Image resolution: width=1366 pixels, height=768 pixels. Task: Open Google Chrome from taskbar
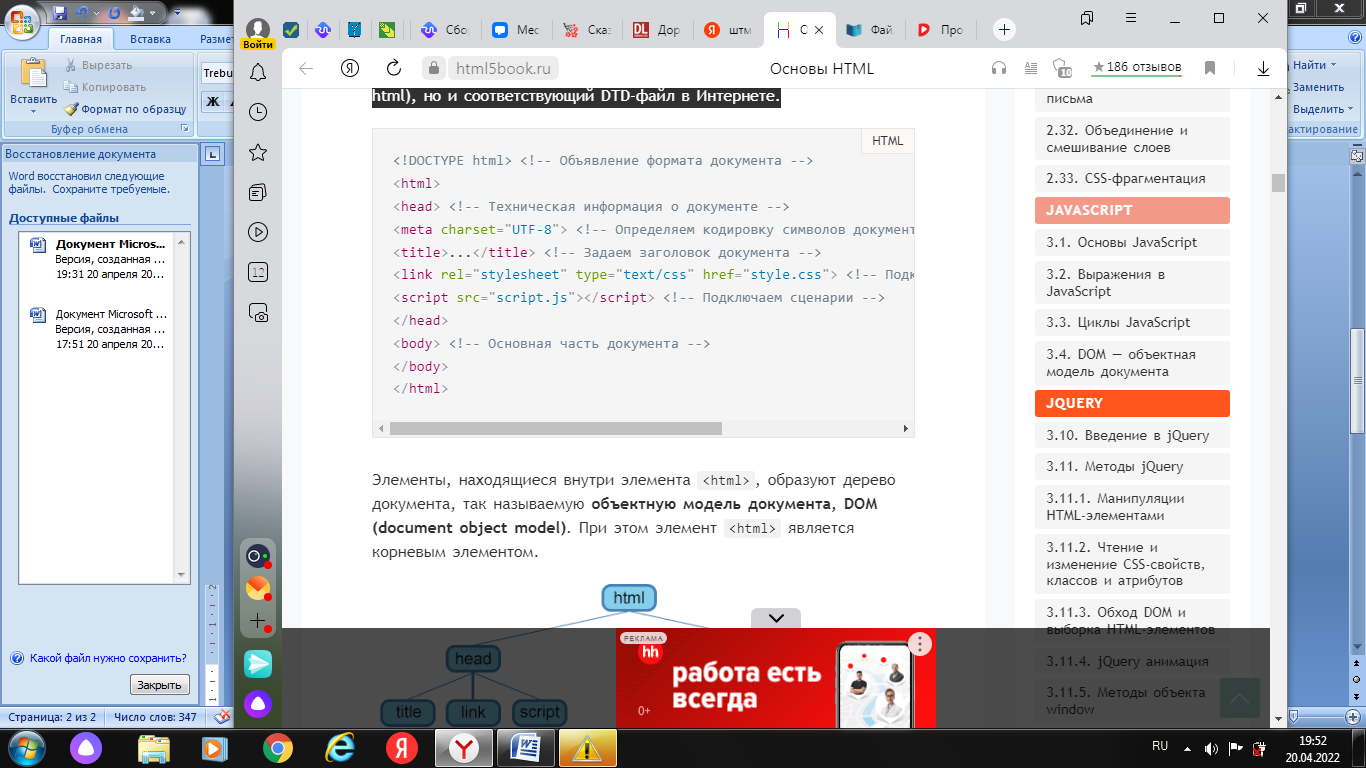(277, 748)
